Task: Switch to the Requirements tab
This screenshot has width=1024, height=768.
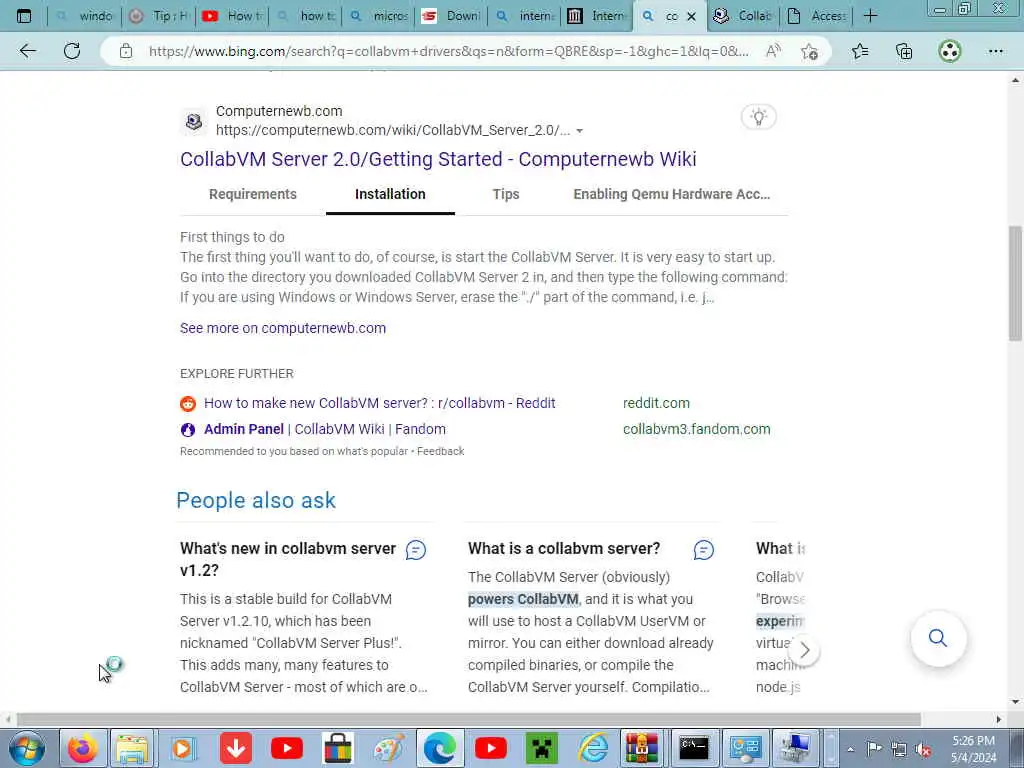Action: click(x=253, y=194)
